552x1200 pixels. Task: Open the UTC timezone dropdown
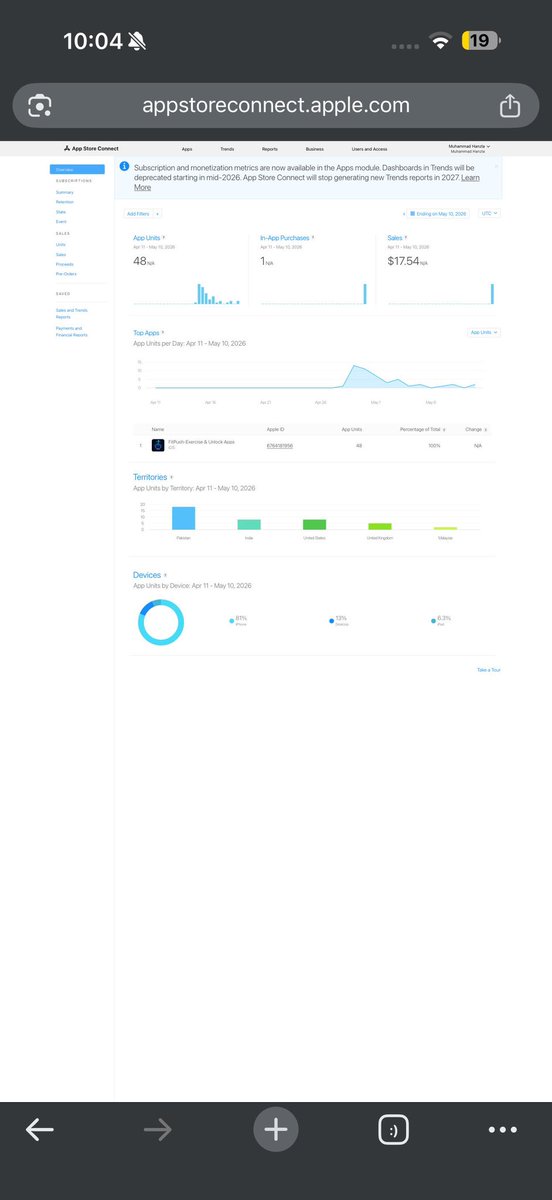point(489,213)
